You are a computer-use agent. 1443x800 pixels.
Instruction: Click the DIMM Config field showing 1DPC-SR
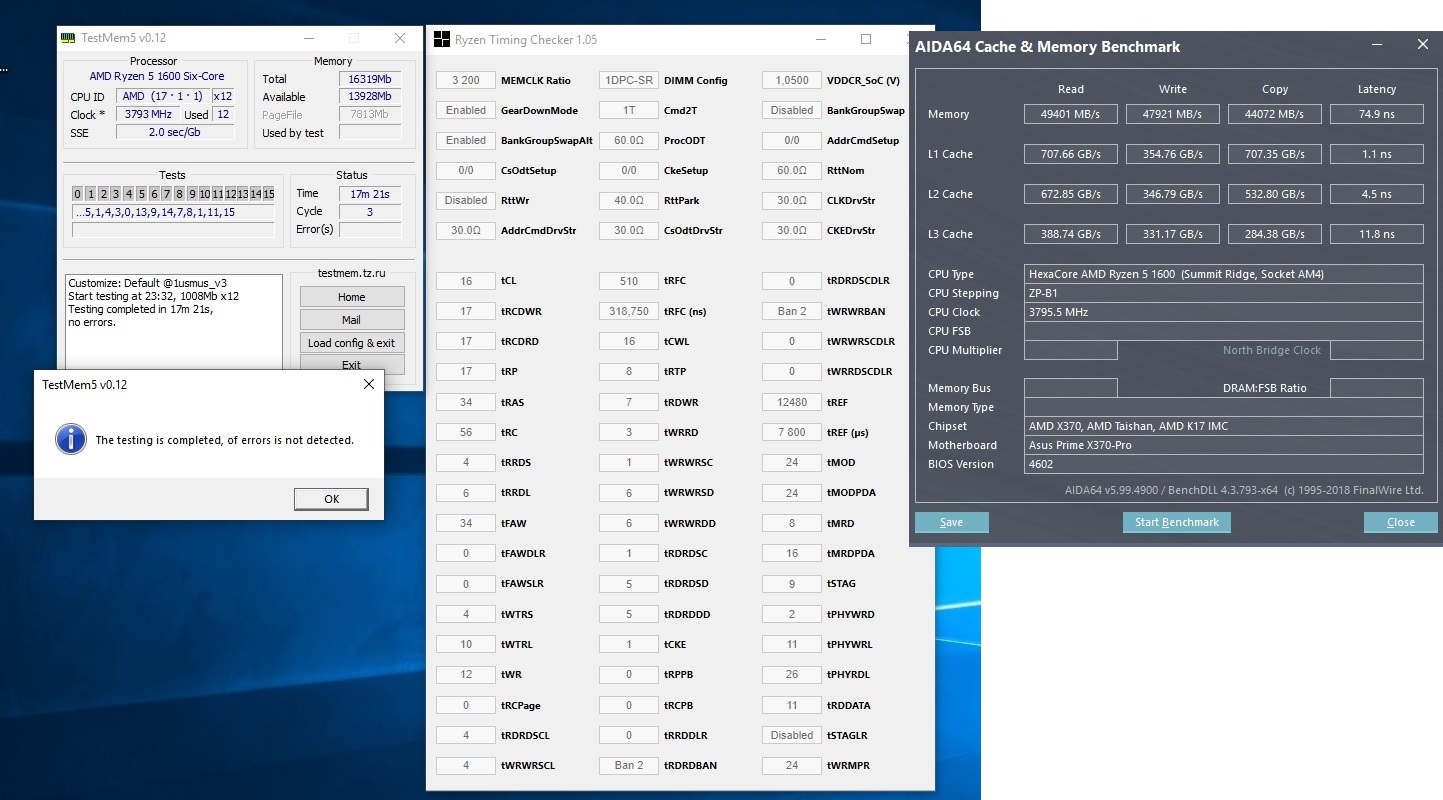(x=629, y=80)
